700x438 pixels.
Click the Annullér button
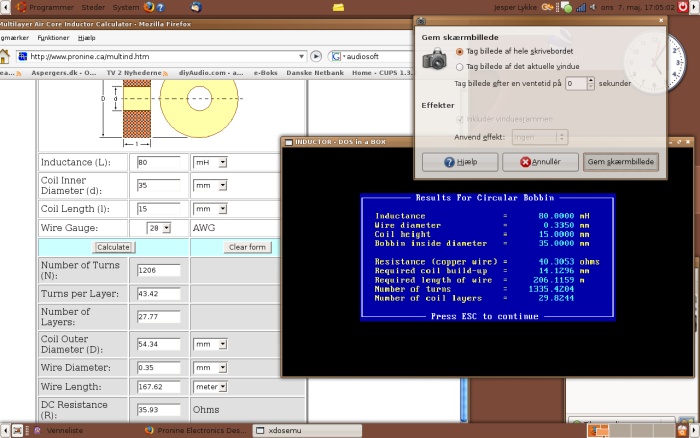pos(540,162)
